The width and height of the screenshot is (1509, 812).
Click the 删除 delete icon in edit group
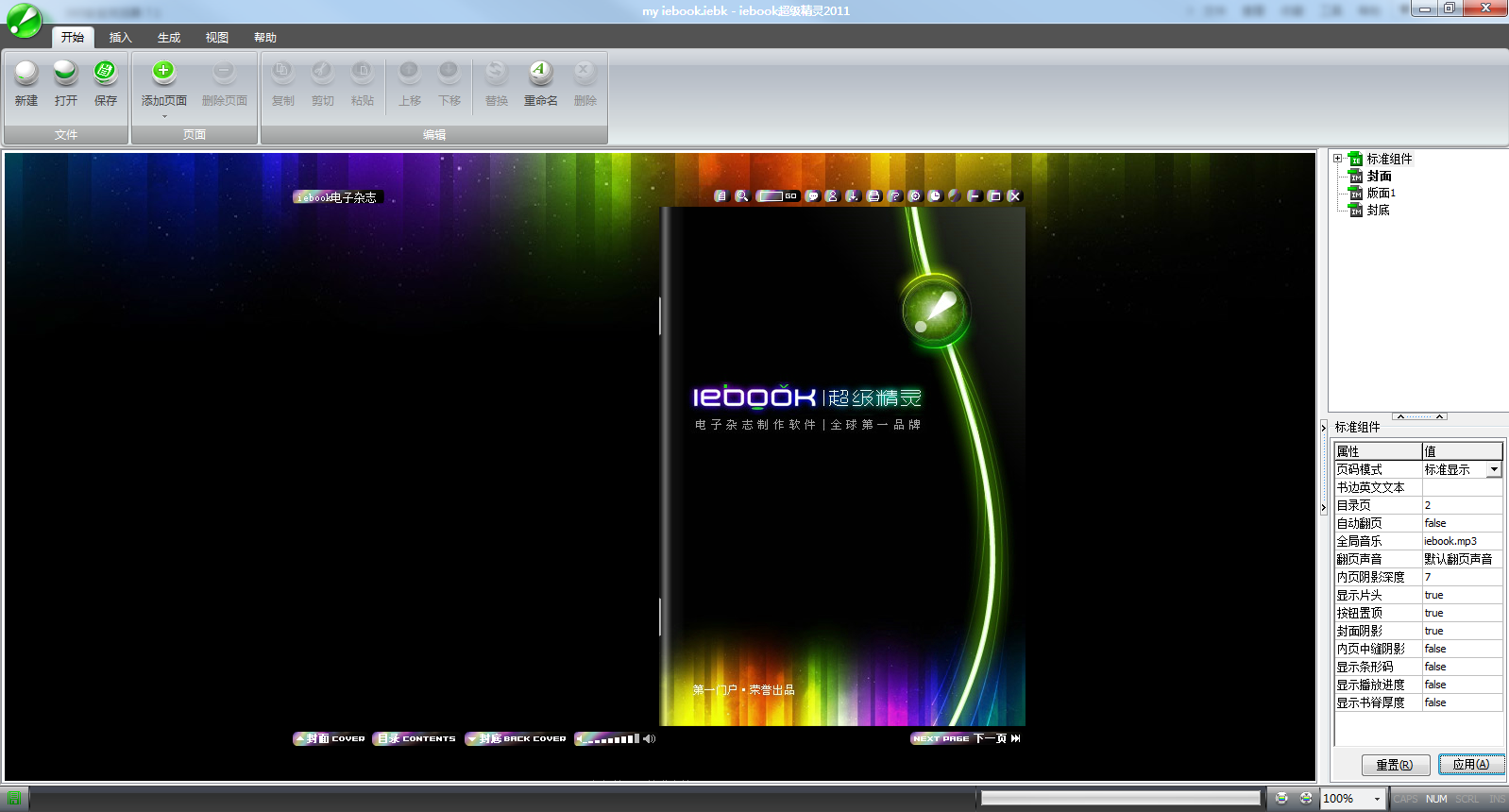[x=585, y=72]
